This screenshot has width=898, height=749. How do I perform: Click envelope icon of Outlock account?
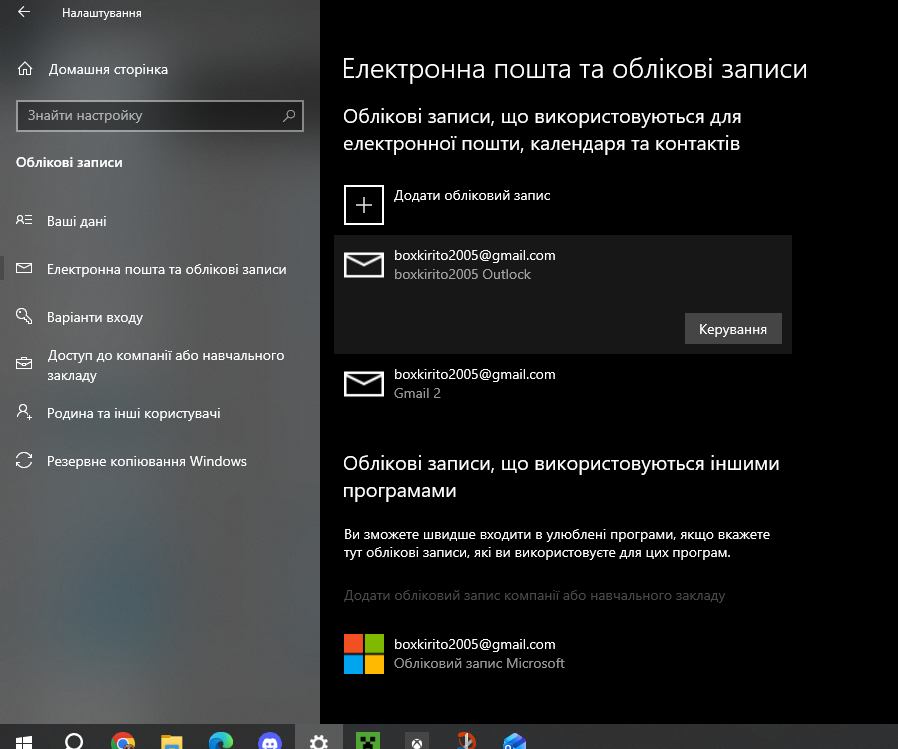click(x=364, y=265)
